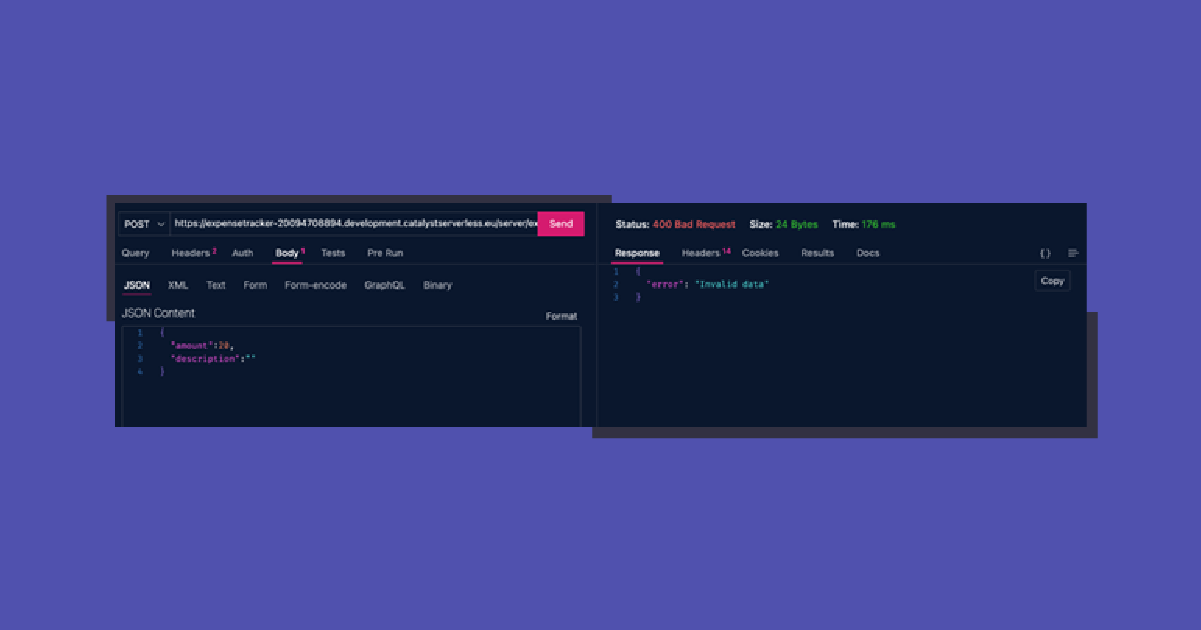Switch to the Cookies tab
The height and width of the screenshot is (630, 1201).
point(760,253)
